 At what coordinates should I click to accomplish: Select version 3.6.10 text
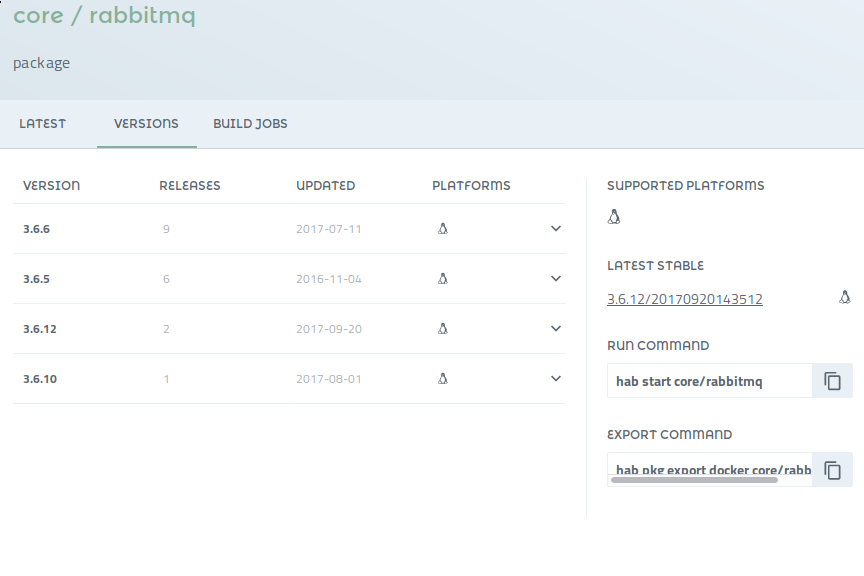click(40, 379)
